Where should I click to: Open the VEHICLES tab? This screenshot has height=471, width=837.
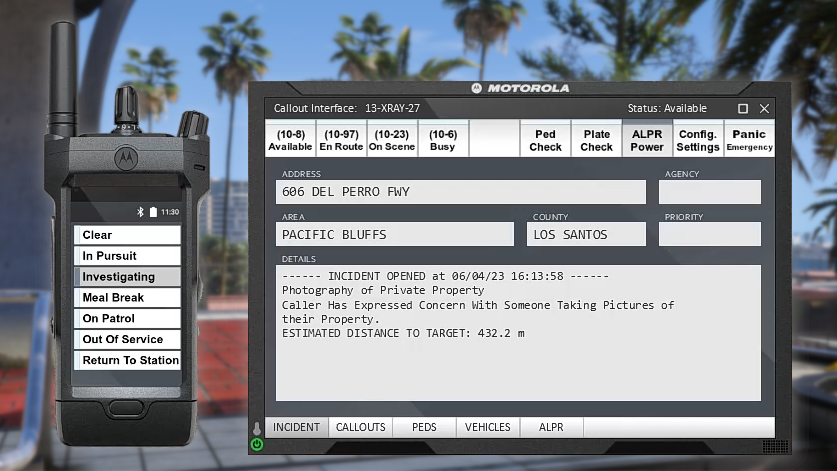coord(487,427)
